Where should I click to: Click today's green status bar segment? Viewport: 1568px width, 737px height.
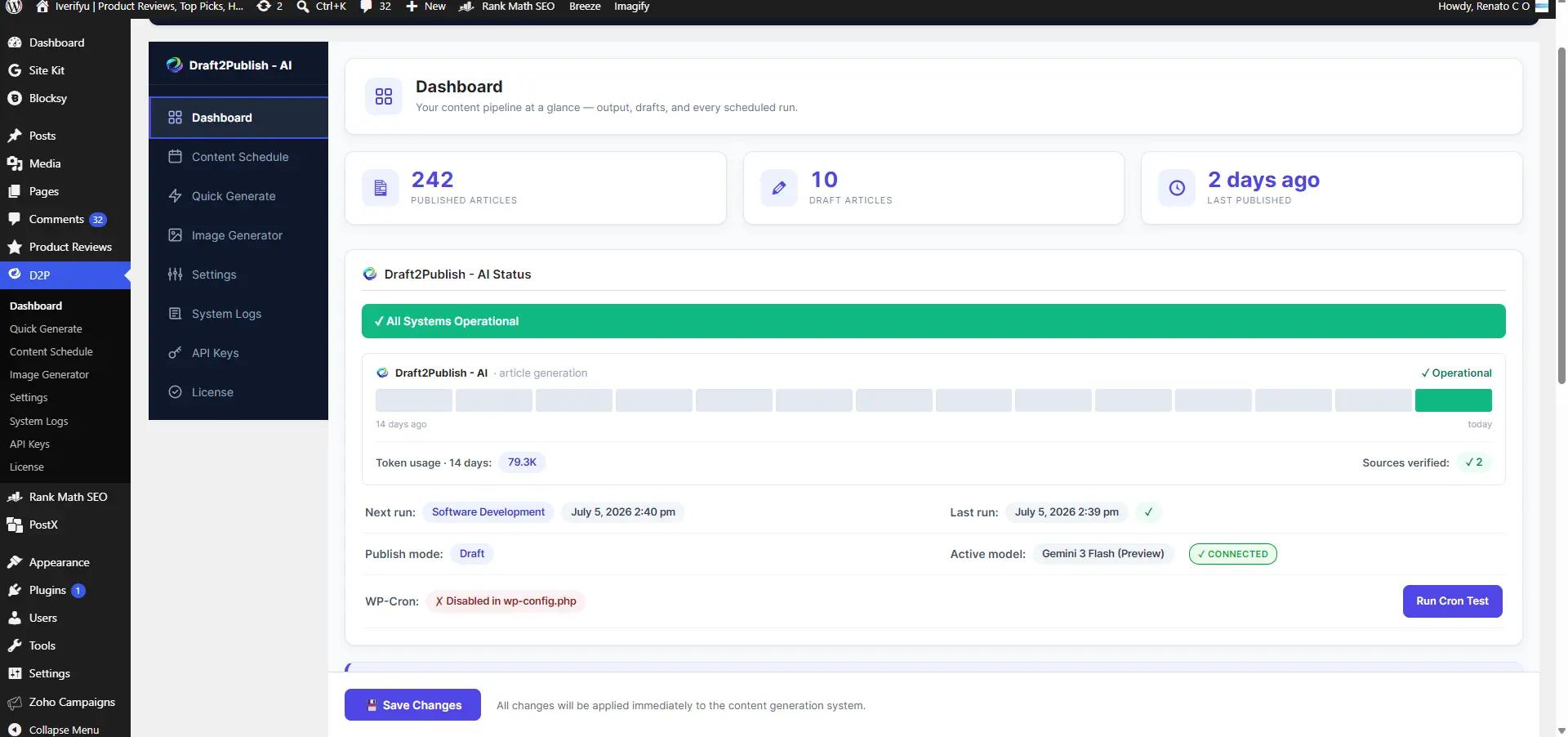pos(1453,400)
